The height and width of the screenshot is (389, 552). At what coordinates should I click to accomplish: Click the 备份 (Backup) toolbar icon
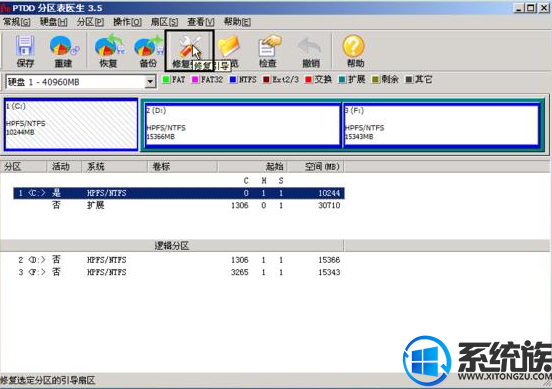(x=148, y=45)
